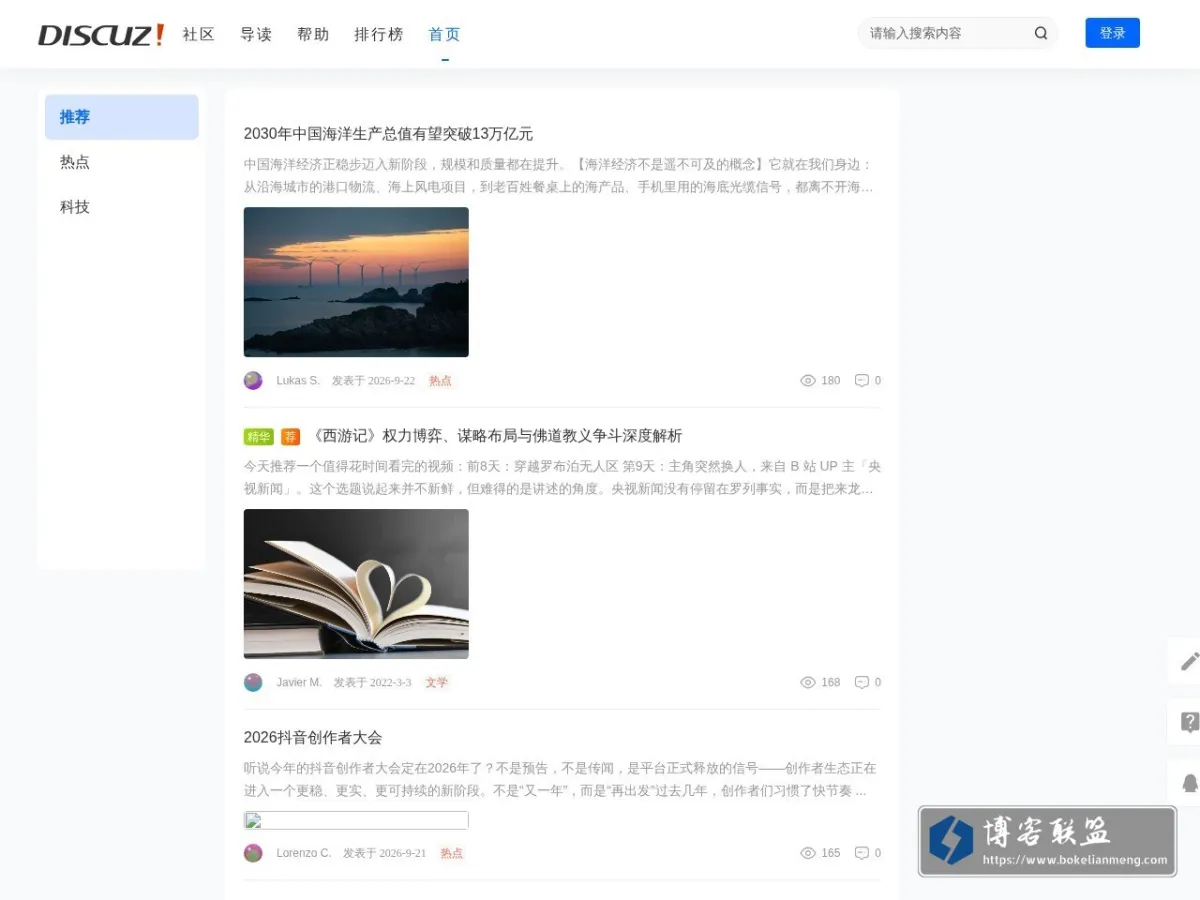Click the pencil post icon on right edge
Viewport: 1200px width, 900px height.
click(1189, 661)
